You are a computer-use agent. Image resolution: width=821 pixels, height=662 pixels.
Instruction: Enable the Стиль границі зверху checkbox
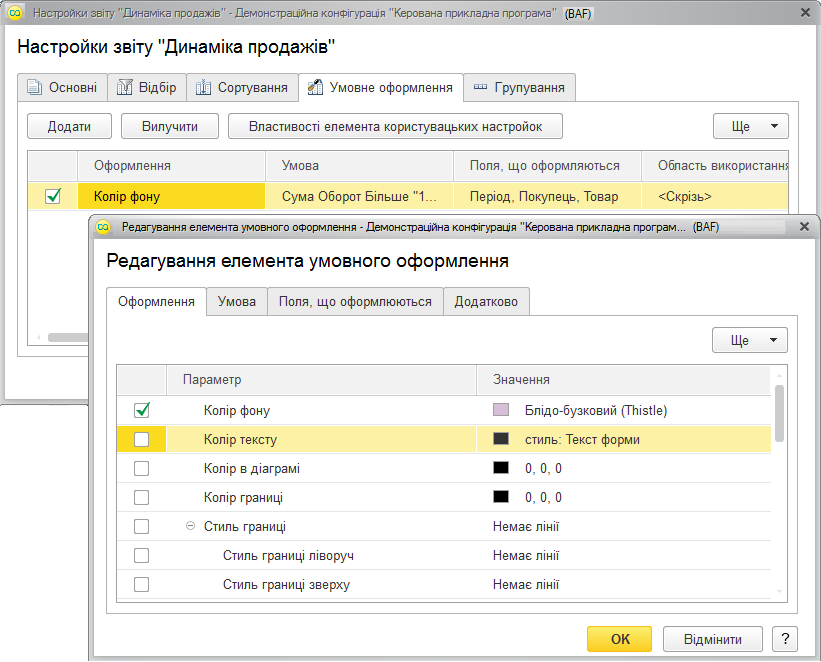coord(141,584)
